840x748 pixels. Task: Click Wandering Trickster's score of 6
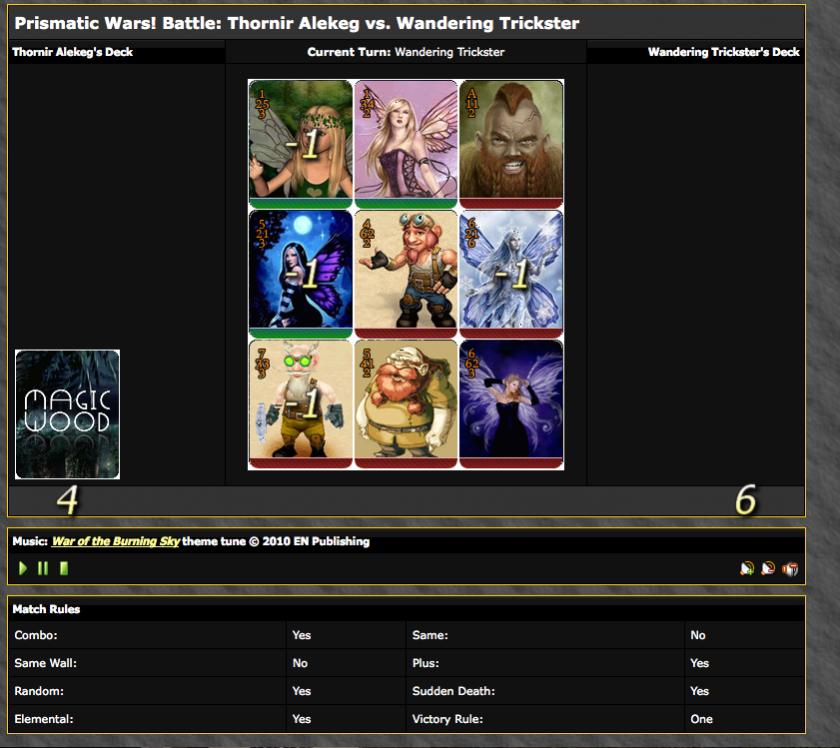746,500
